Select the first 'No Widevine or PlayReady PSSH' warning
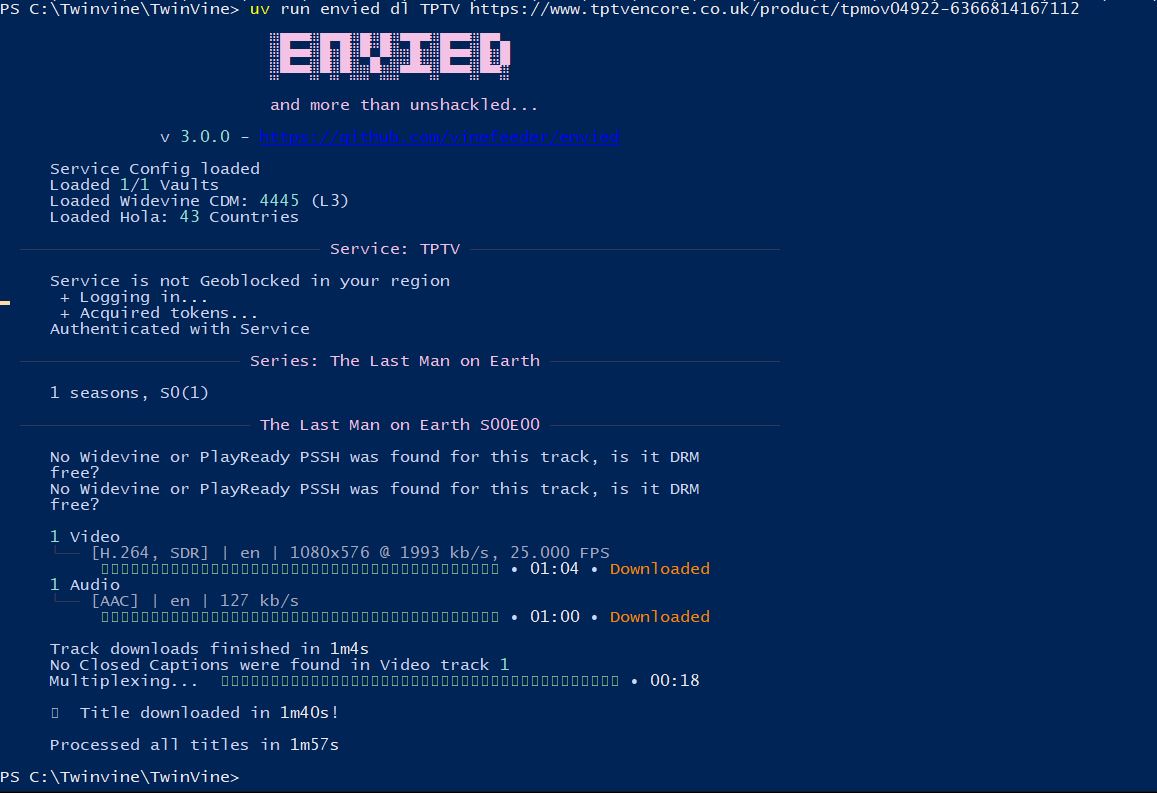Image resolution: width=1157 pixels, height=793 pixels. (x=374, y=465)
